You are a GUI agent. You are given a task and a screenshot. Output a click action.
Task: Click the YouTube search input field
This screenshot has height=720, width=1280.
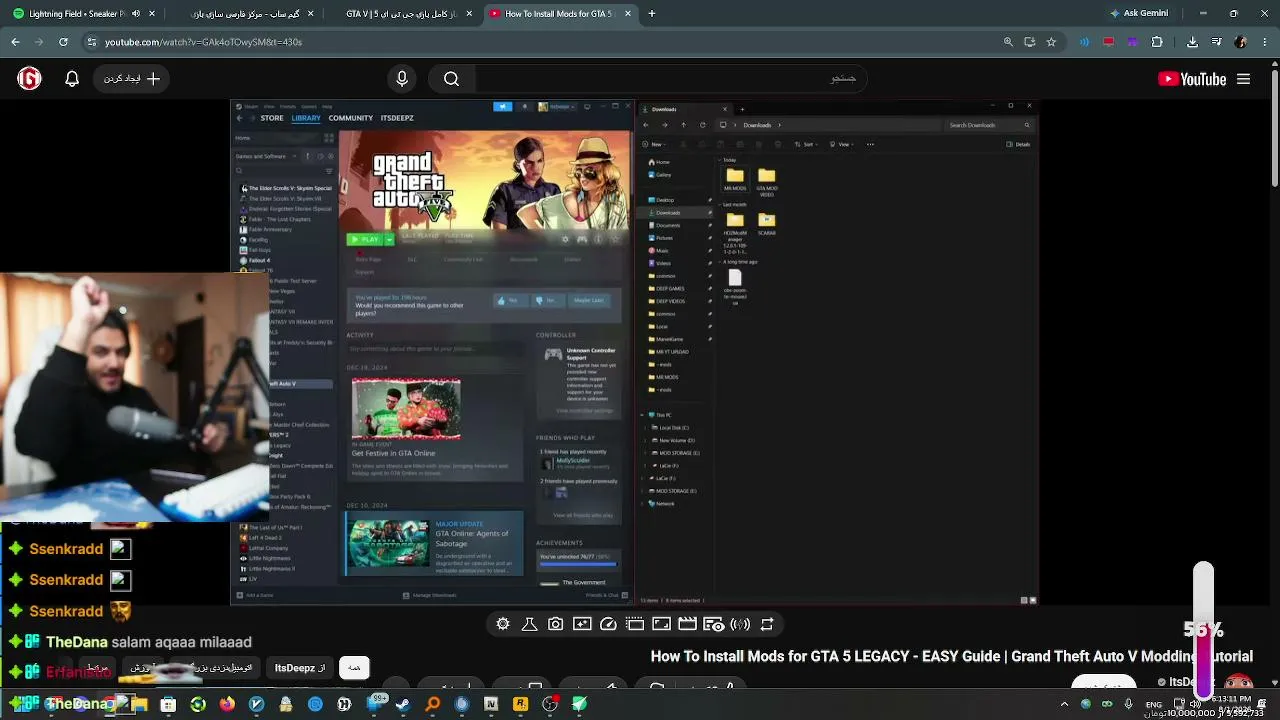pyautogui.click(x=670, y=79)
